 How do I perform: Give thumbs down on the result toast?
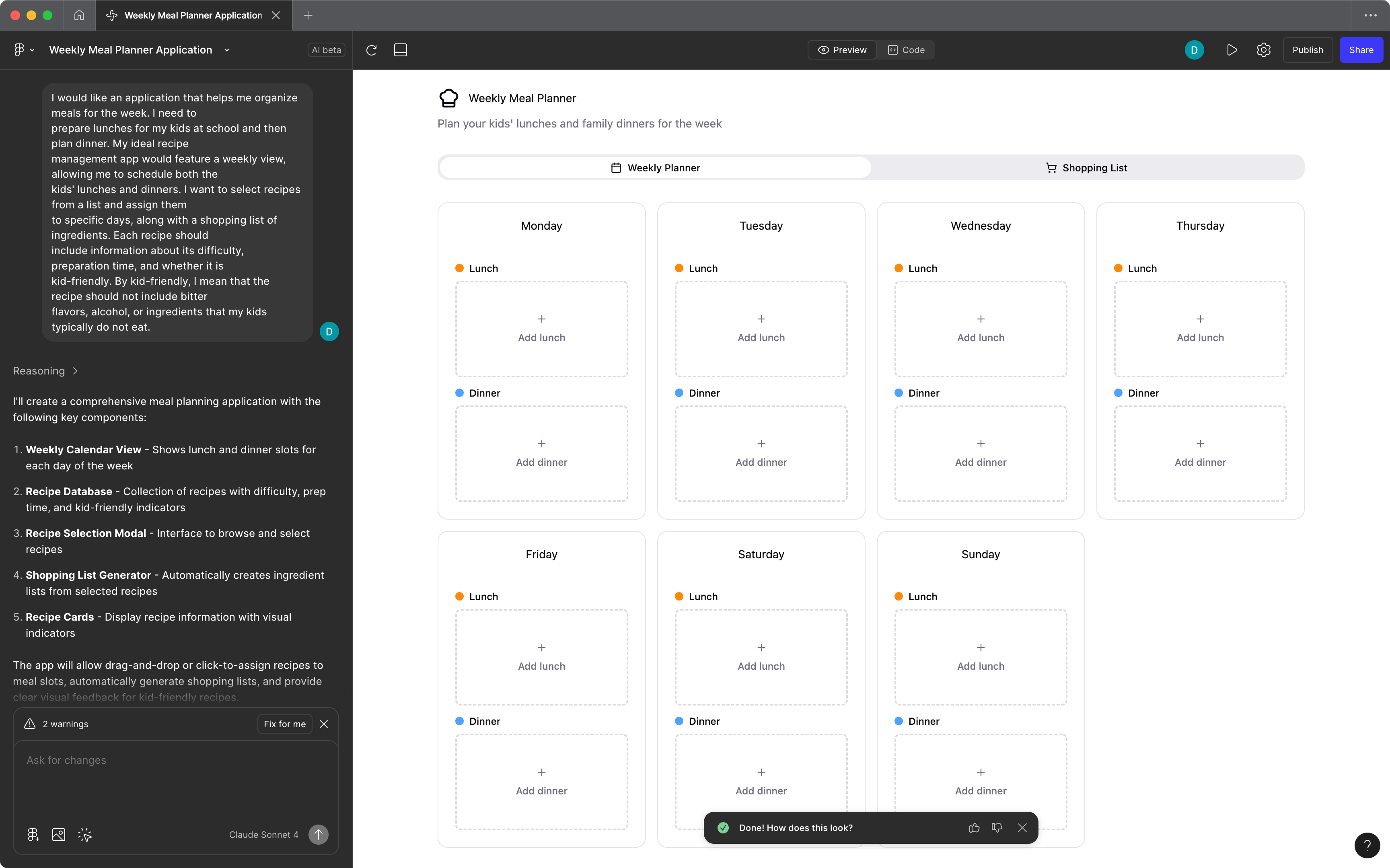[x=997, y=827]
